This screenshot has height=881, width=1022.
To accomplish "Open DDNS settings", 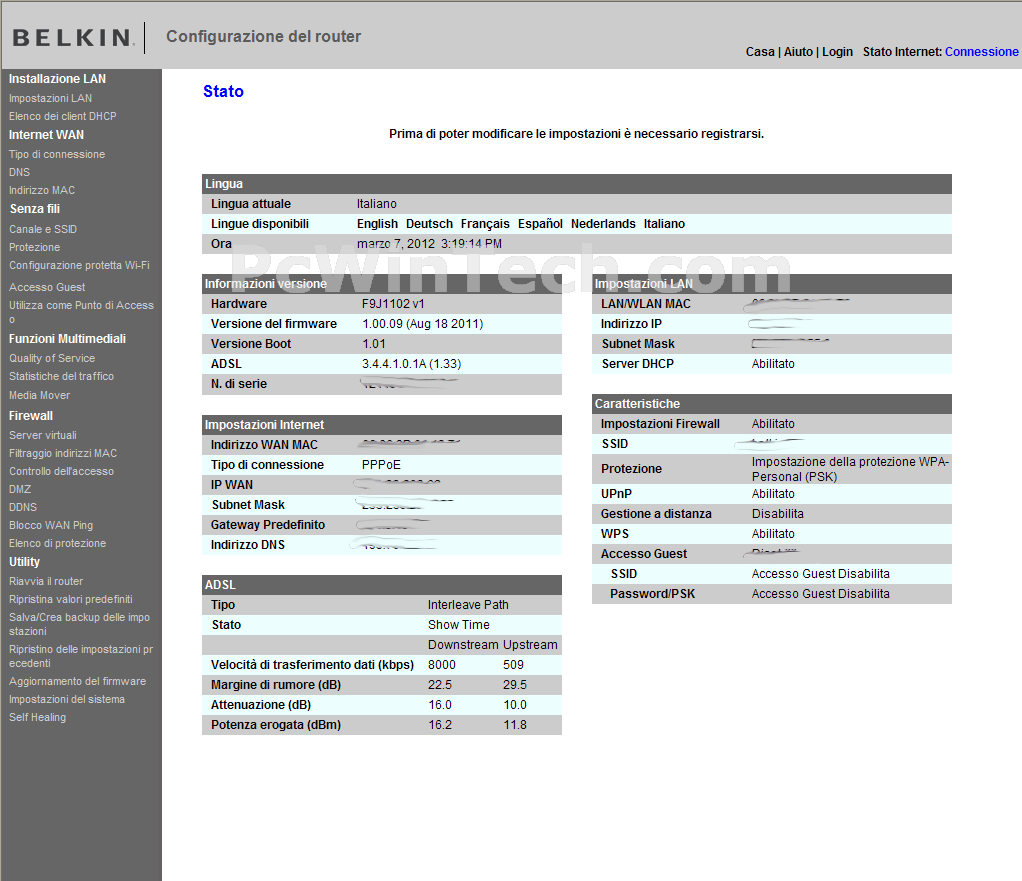I will [x=23, y=507].
